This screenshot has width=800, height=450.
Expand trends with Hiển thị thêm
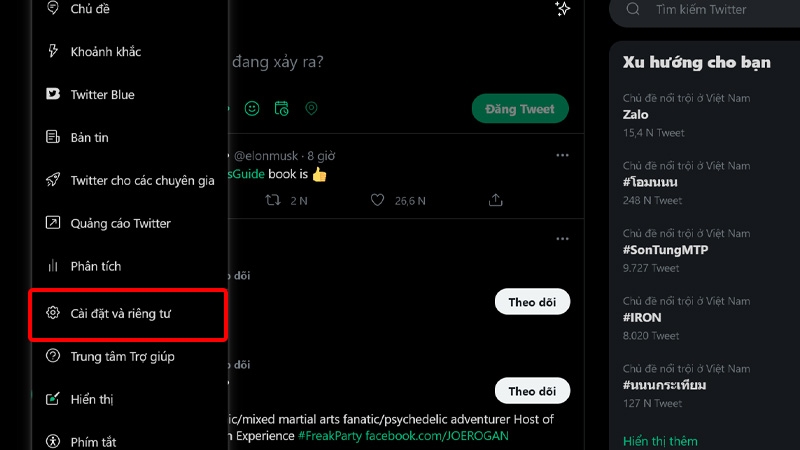tap(660, 441)
